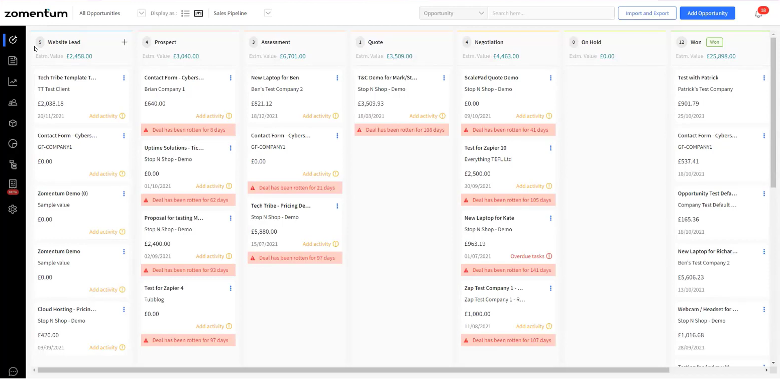
Task: Click the 'Deal has been rotten for 8 days' banner
Action: coord(188,130)
